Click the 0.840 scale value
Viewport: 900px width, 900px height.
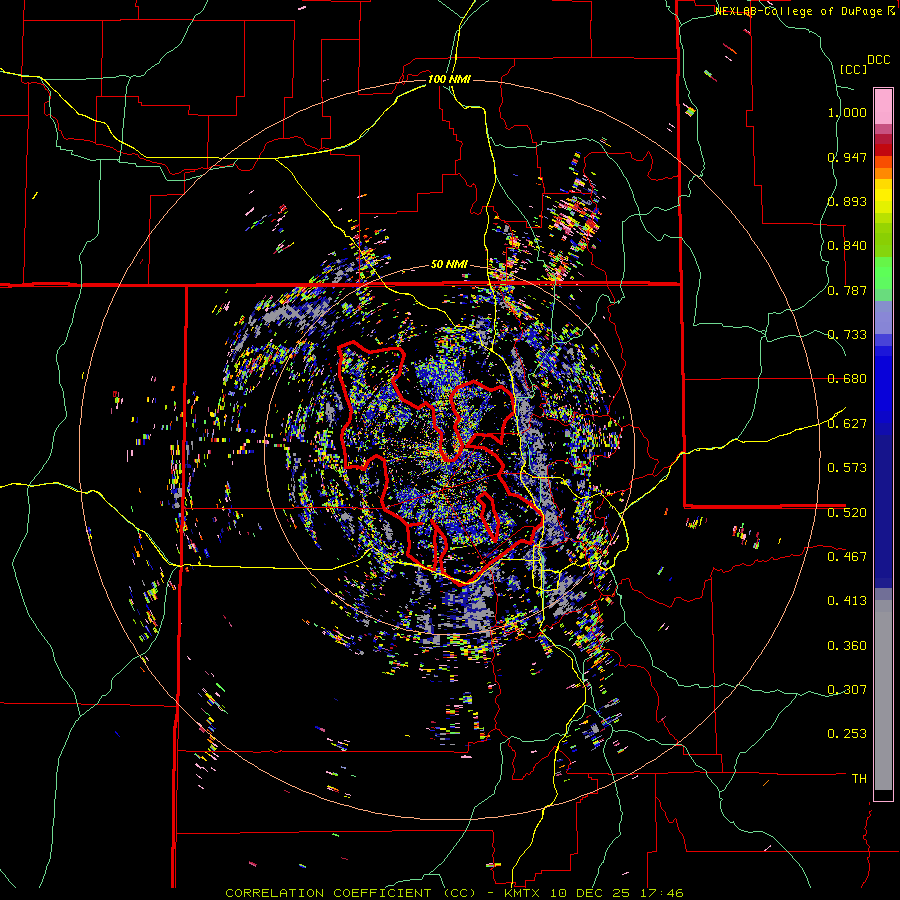pos(847,246)
